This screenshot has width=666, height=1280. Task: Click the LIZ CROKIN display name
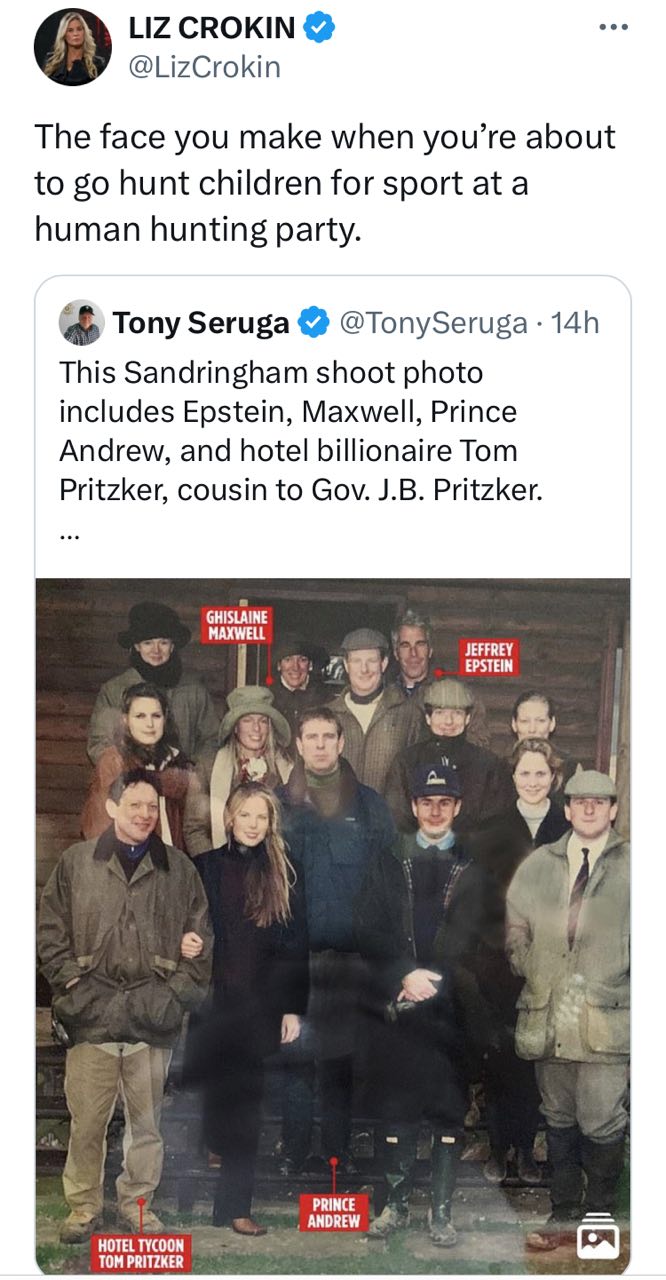click(211, 29)
